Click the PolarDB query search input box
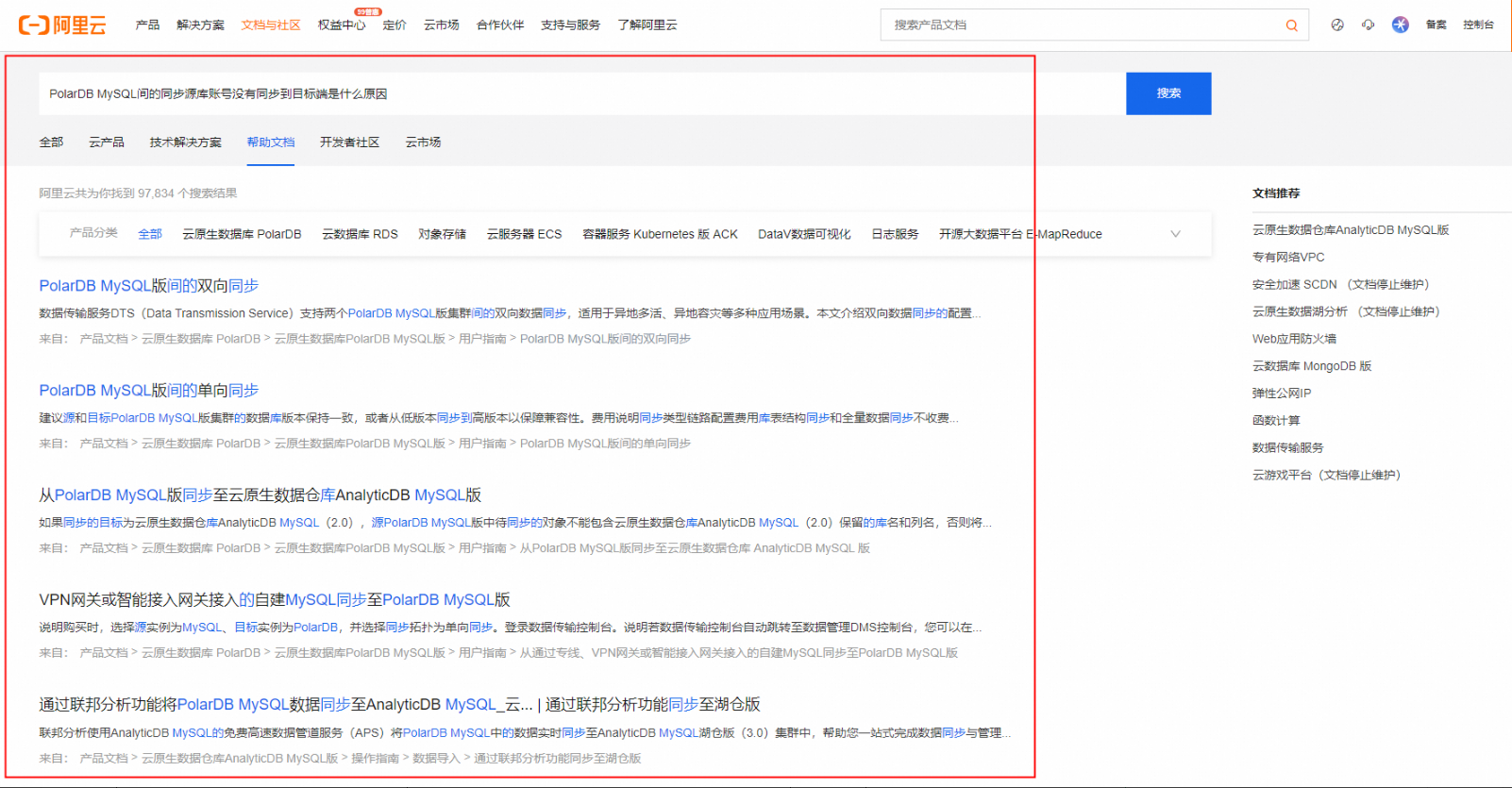Screen dimensions: 1512x788 pyautogui.click(x=582, y=93)
